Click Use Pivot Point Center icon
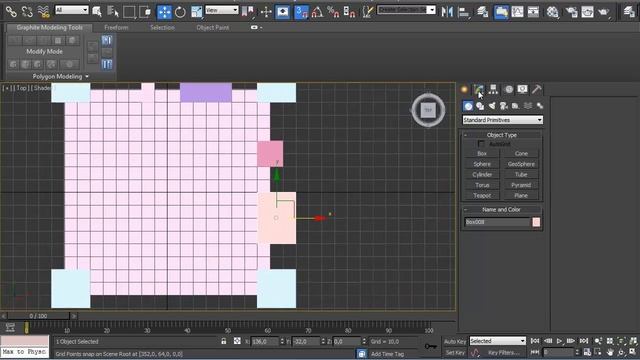This screenshot has height=360, width=640. (248, 11)
